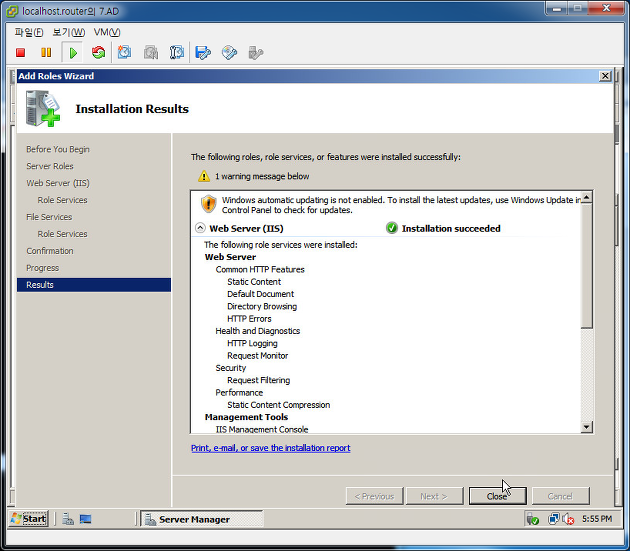630x551 pixels.
Task: Open the snapshot manager icon
Action: [177, 53]
